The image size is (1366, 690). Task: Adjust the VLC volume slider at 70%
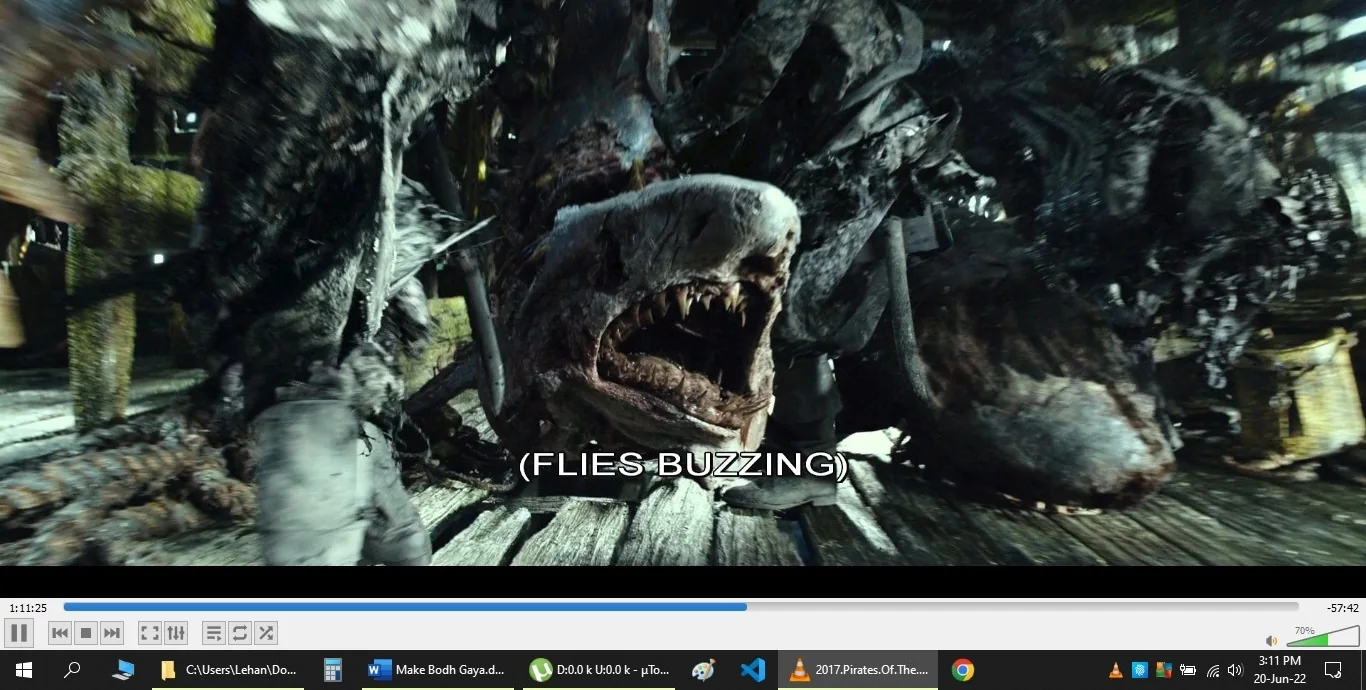[x=1322, y=638]
